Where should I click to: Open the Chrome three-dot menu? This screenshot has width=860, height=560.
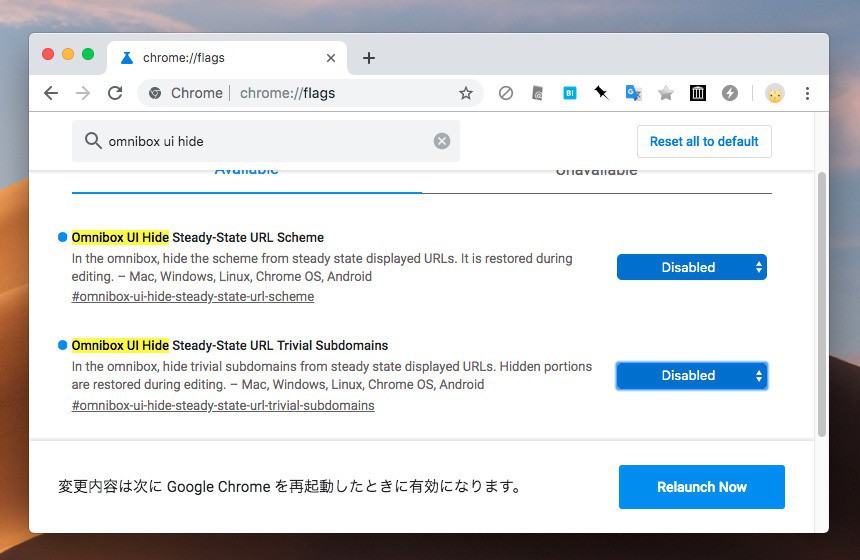tap(807, 93)
